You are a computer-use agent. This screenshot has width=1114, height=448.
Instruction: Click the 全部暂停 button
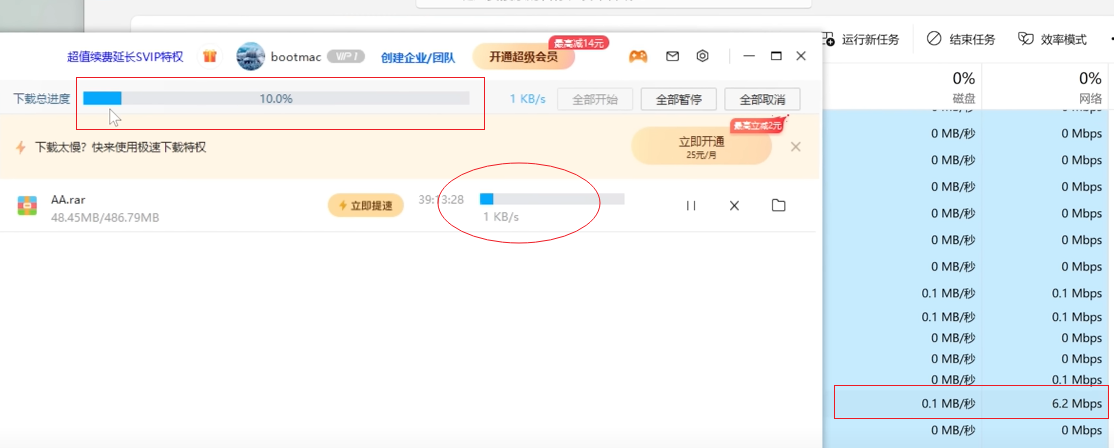(x=678, y=99)
